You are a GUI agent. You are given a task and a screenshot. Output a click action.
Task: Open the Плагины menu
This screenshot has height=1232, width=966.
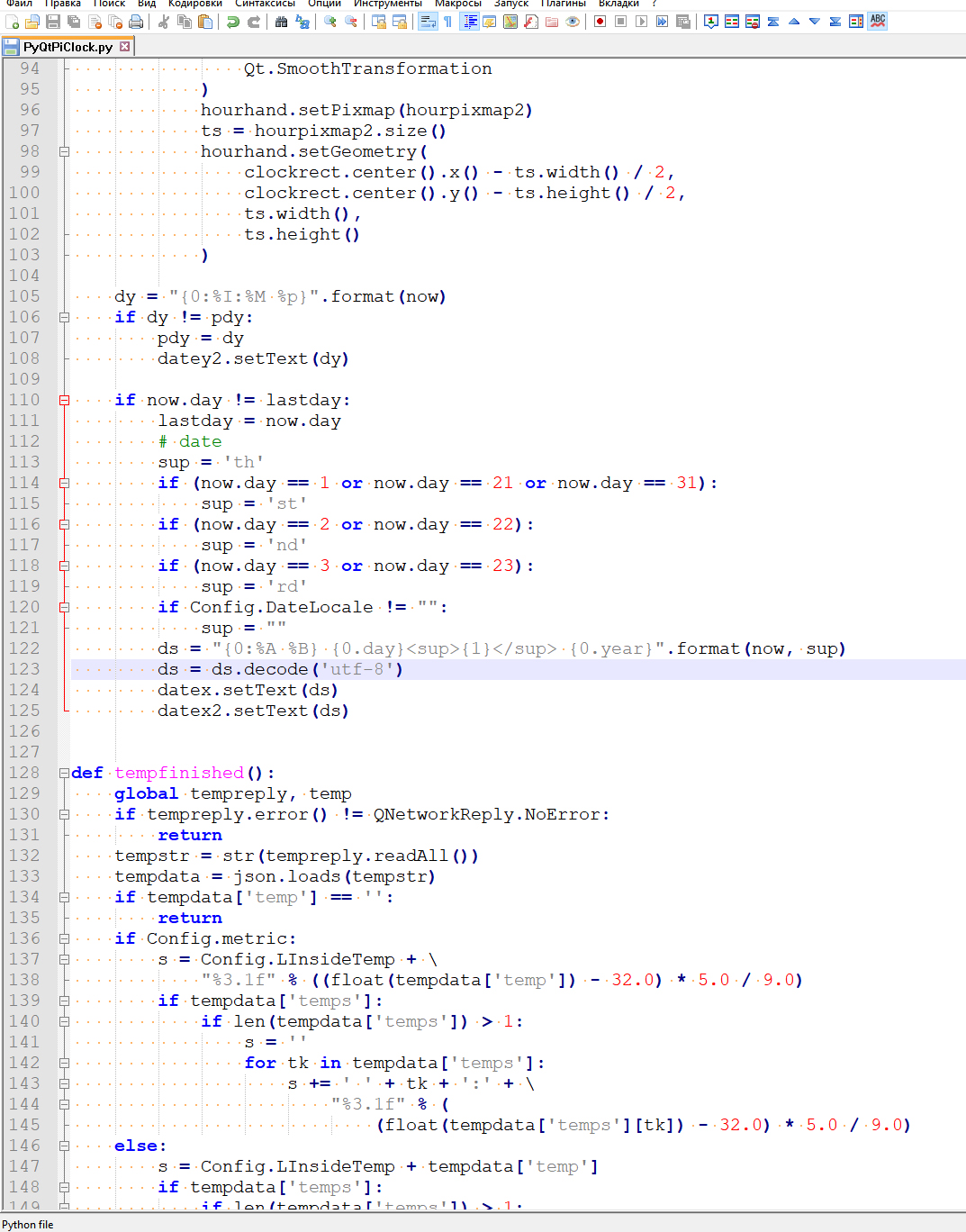coord(564,4)
